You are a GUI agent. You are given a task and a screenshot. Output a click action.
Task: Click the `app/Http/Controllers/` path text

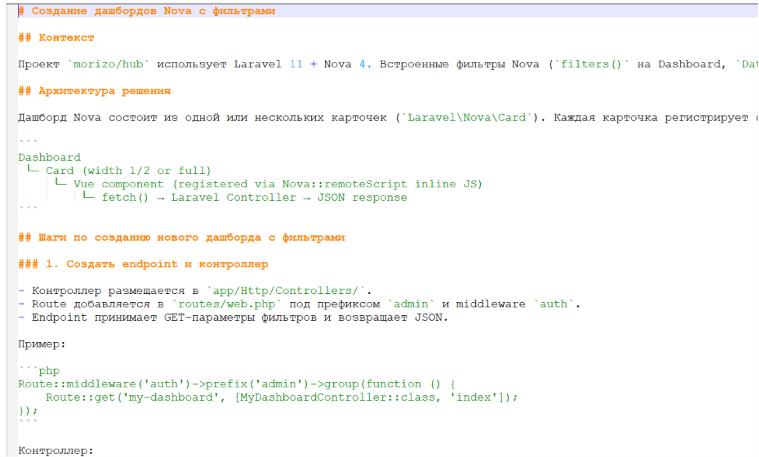286,290
